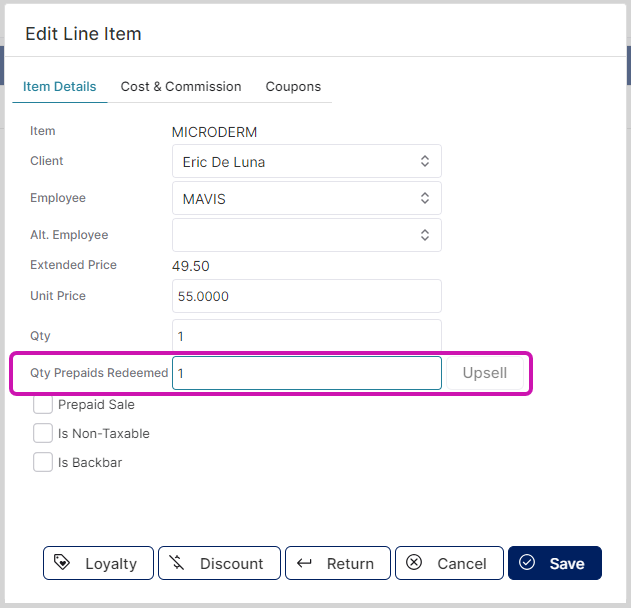Check the Is Non-Taxable box
Image resolution: width=631 pixels, height=608 pixels.
(43, 433)
